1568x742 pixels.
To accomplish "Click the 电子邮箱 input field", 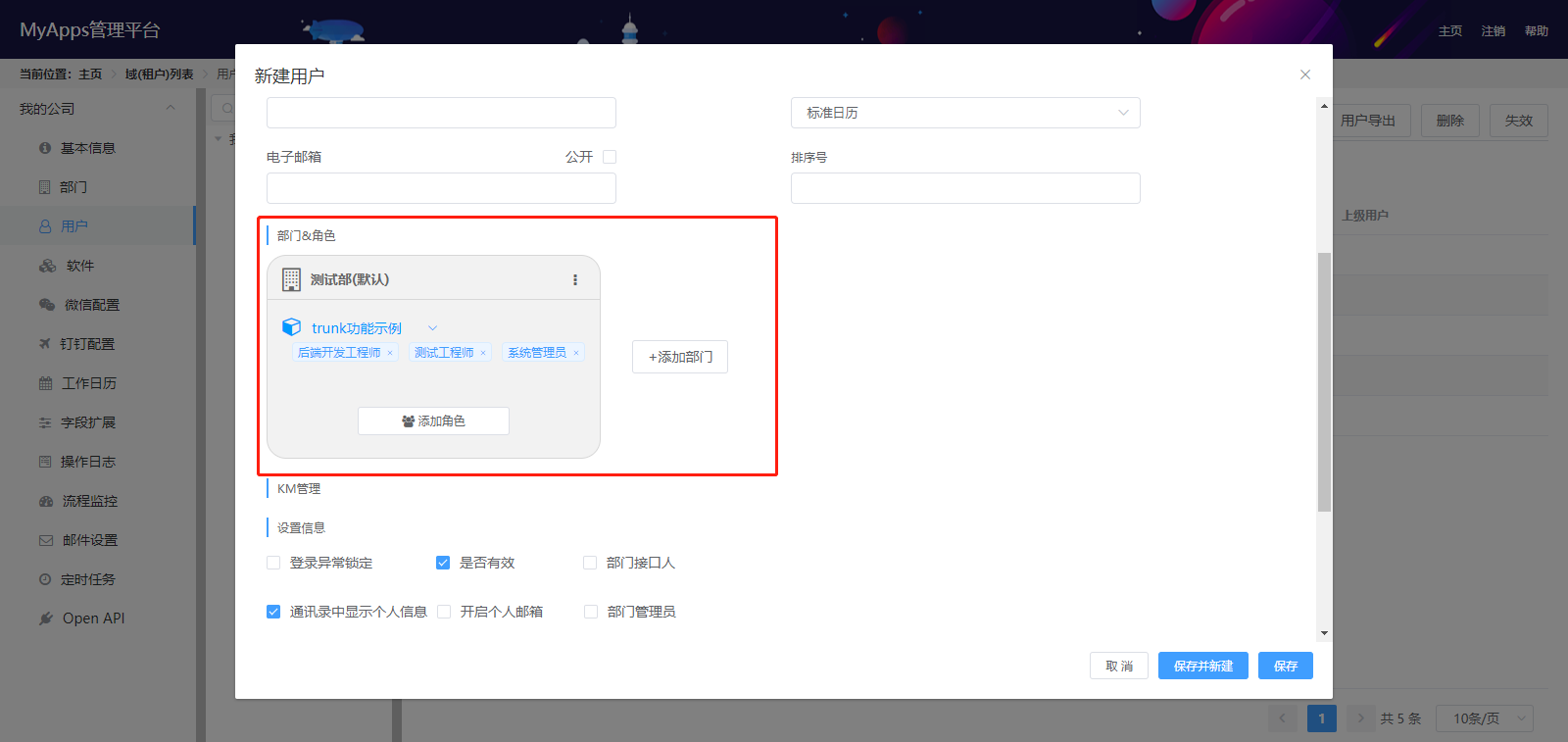I will point(441,188).
